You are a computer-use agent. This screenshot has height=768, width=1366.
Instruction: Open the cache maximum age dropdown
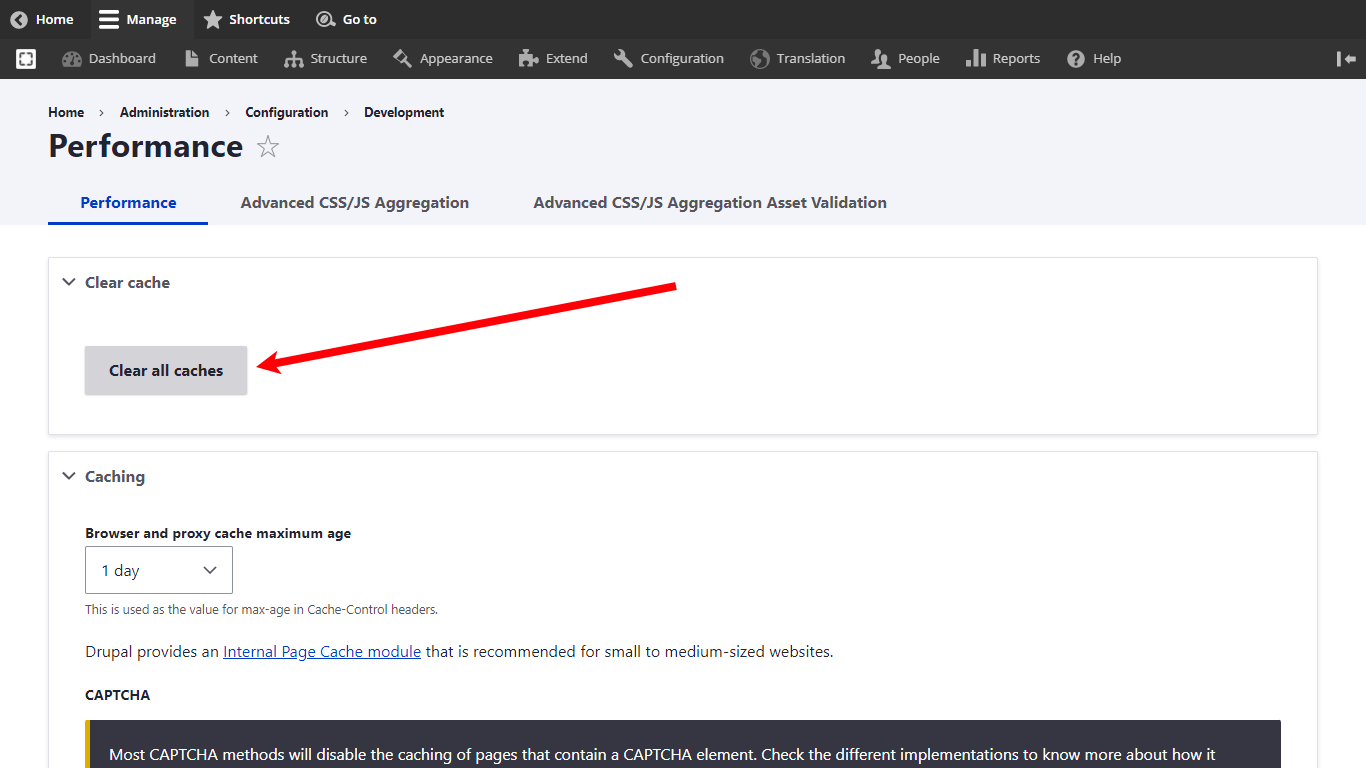159,570
